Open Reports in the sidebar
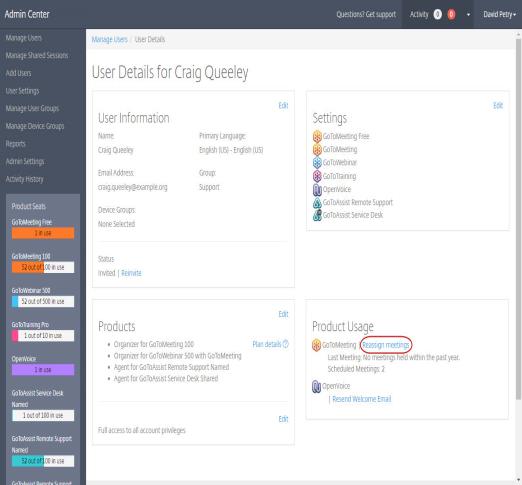Image resolution: width=522 pixels, height=485 pixels. [15, 144]
